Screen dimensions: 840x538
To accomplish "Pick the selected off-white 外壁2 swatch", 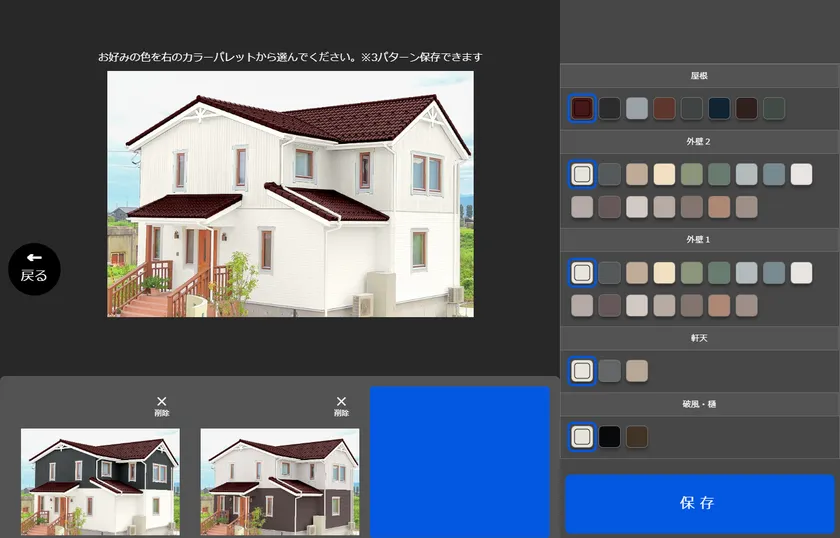I will pos(582,175).
